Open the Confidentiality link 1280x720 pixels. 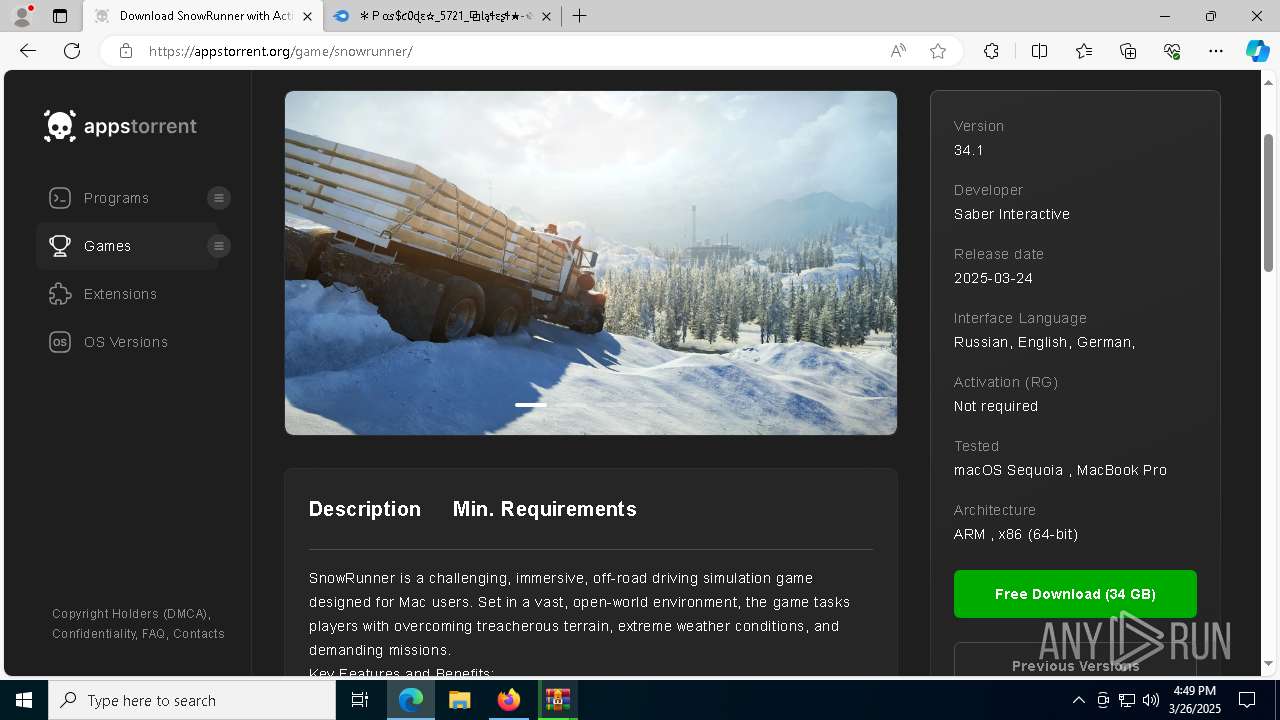click(x=94, y=634)
